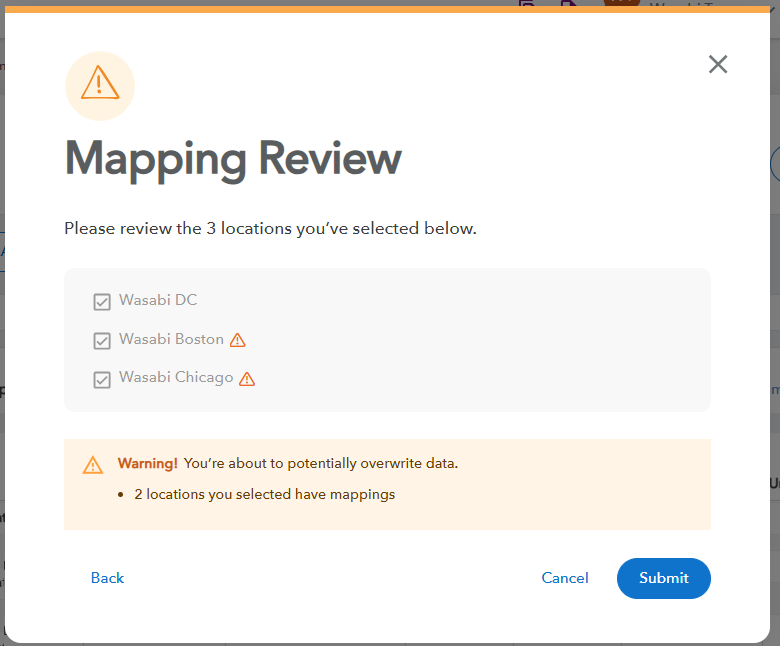This screenshot has width=780, height=646.
Task: Click the large warning icon above the title
Action: [100, 86]
